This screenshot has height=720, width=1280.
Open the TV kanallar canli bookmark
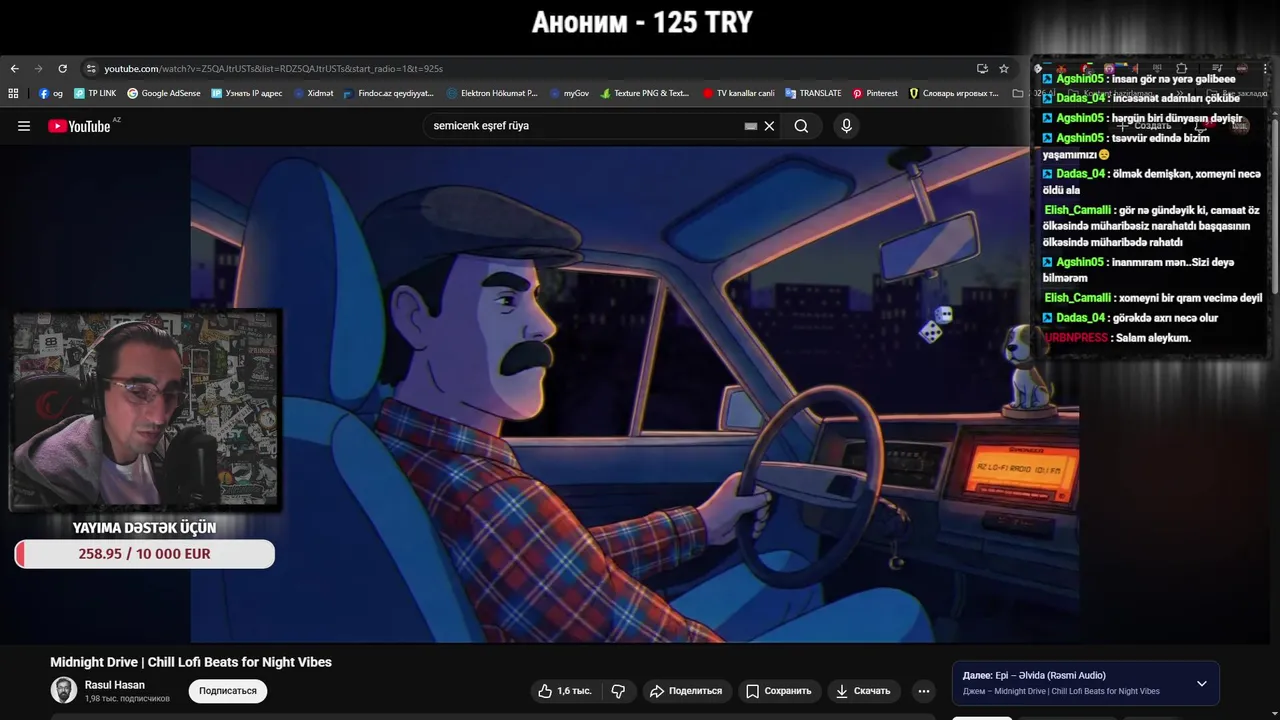(738, 93)
